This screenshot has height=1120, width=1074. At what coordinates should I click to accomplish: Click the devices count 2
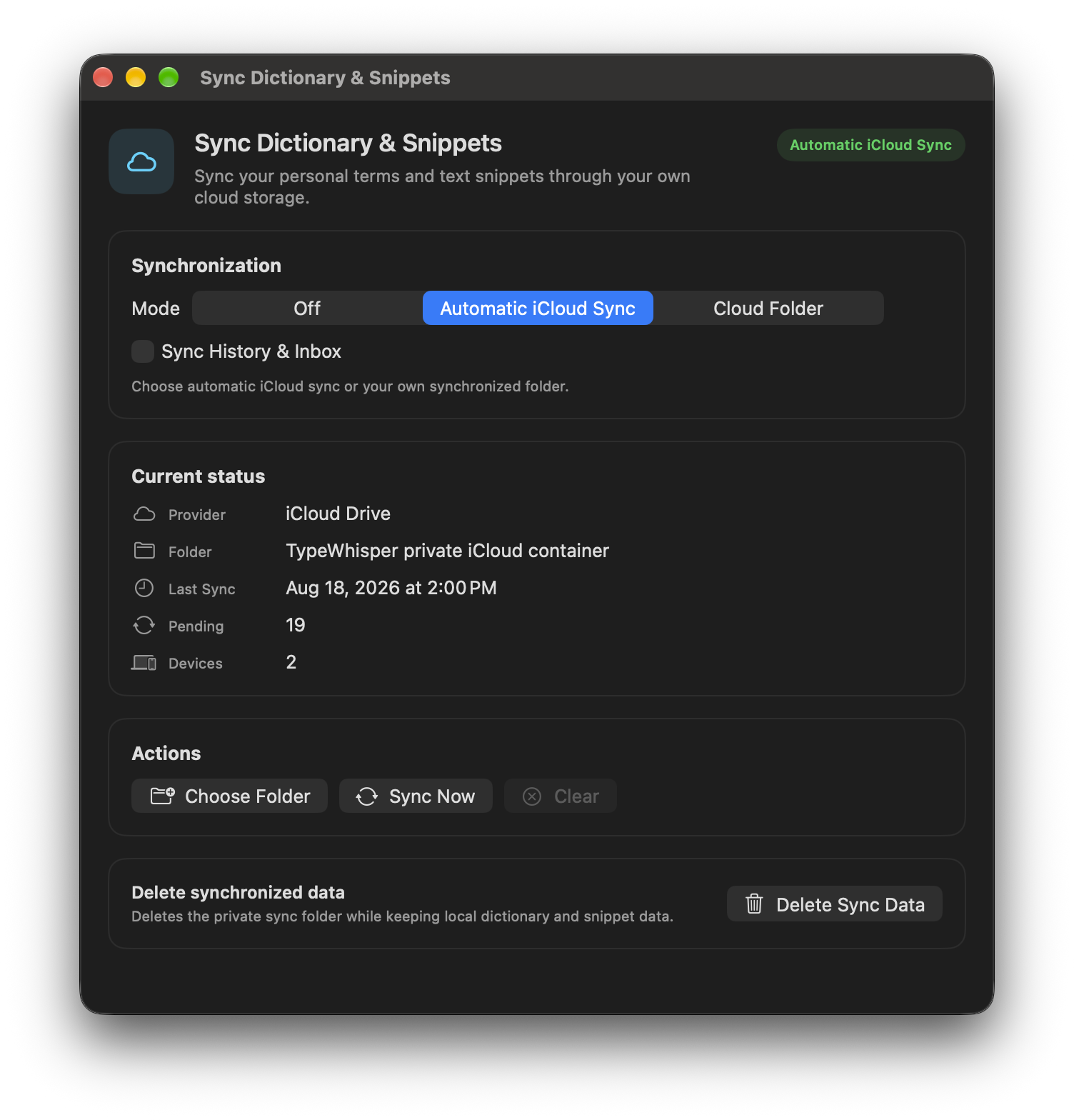(291, 662)
